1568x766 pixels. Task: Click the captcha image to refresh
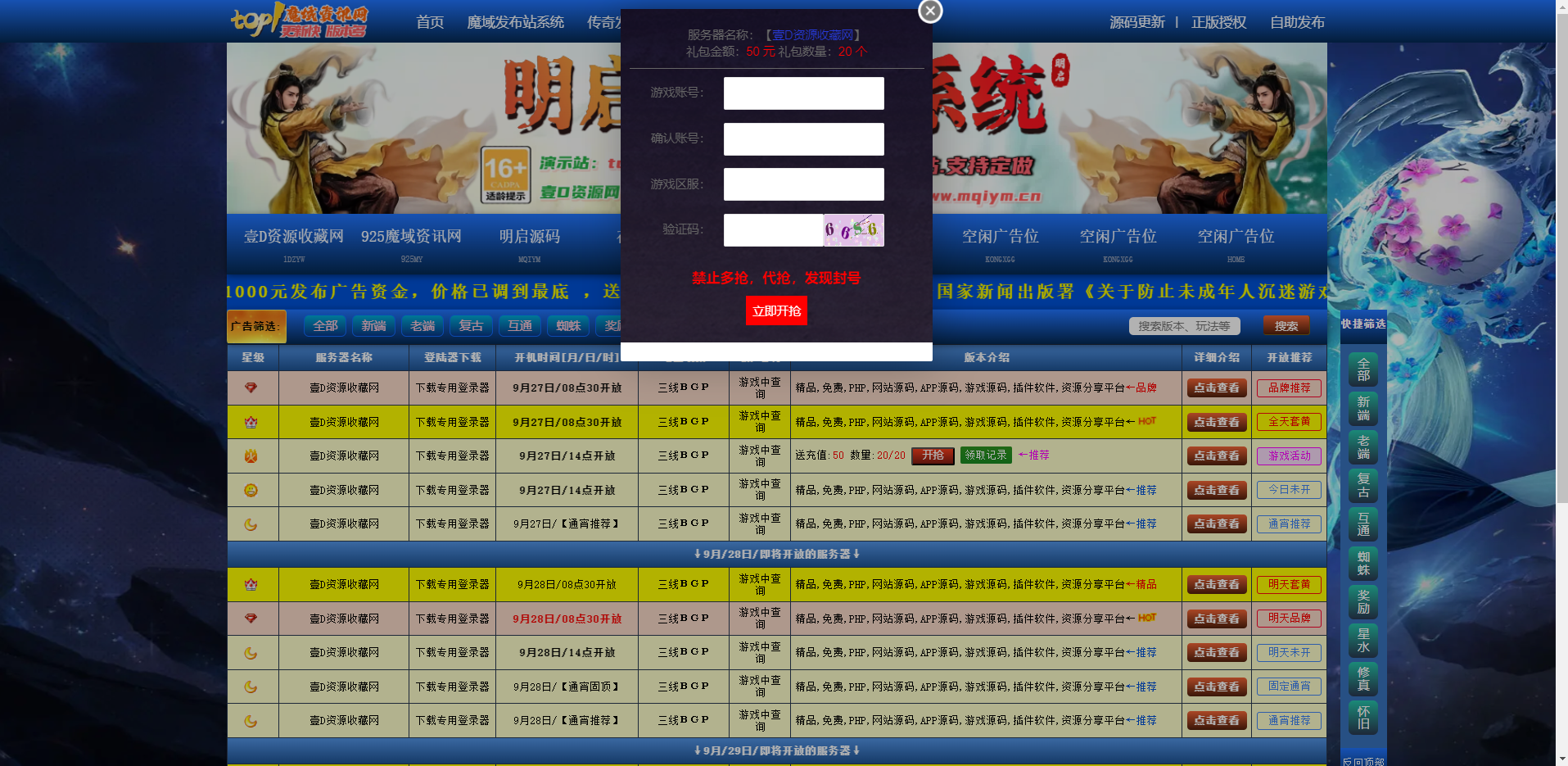tap(853, 230)
